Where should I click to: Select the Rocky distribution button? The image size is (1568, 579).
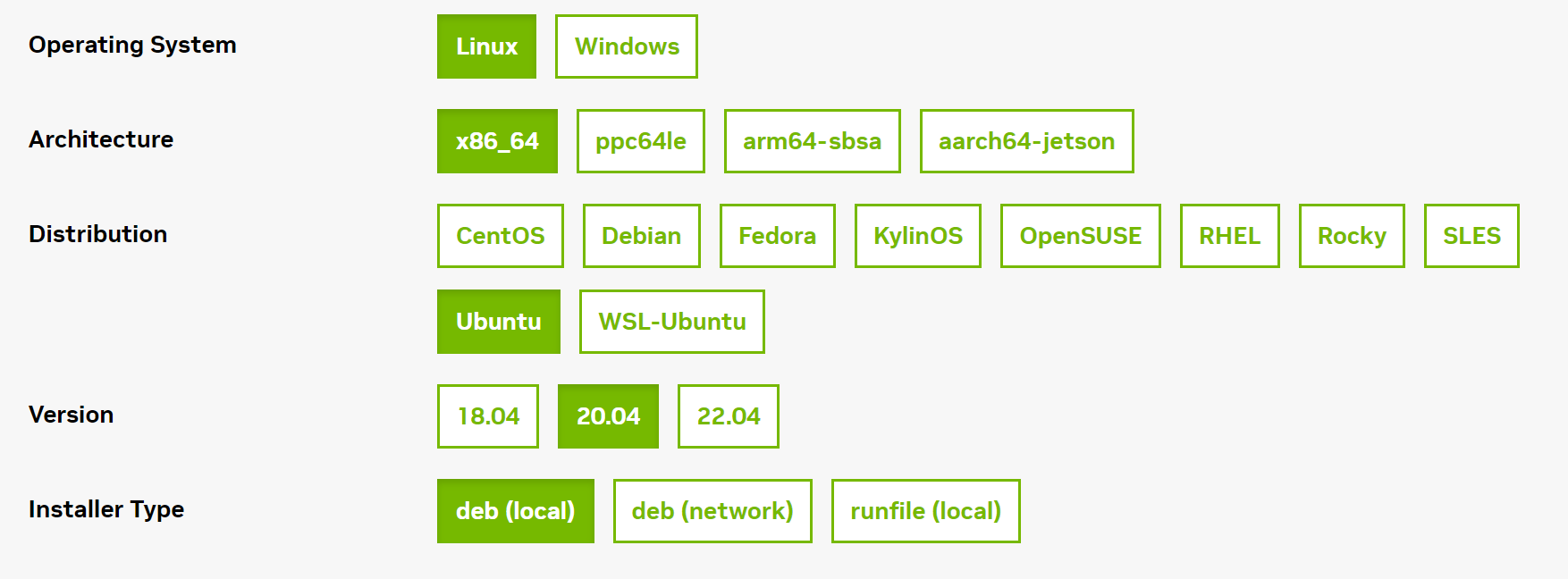coord(1352,236)
